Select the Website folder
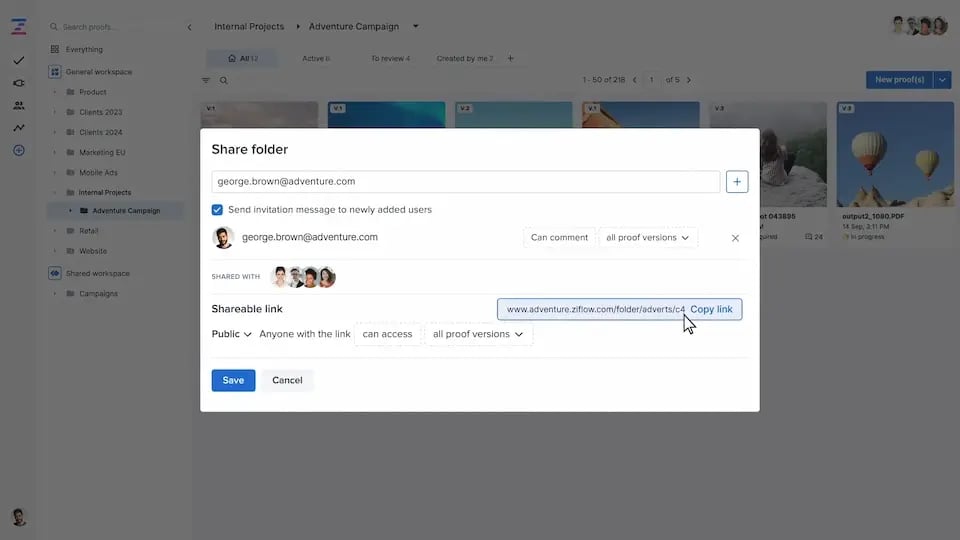Viewport: 960px width, 540px height. pos(93,251)
